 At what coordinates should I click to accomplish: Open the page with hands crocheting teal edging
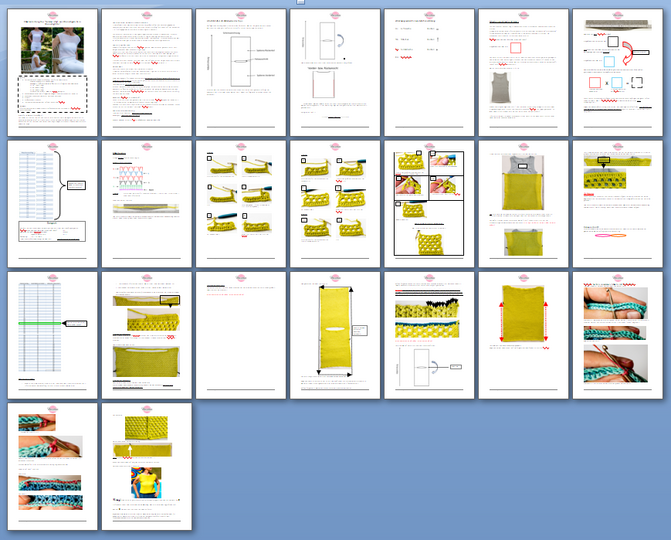[x=616, y=333]
